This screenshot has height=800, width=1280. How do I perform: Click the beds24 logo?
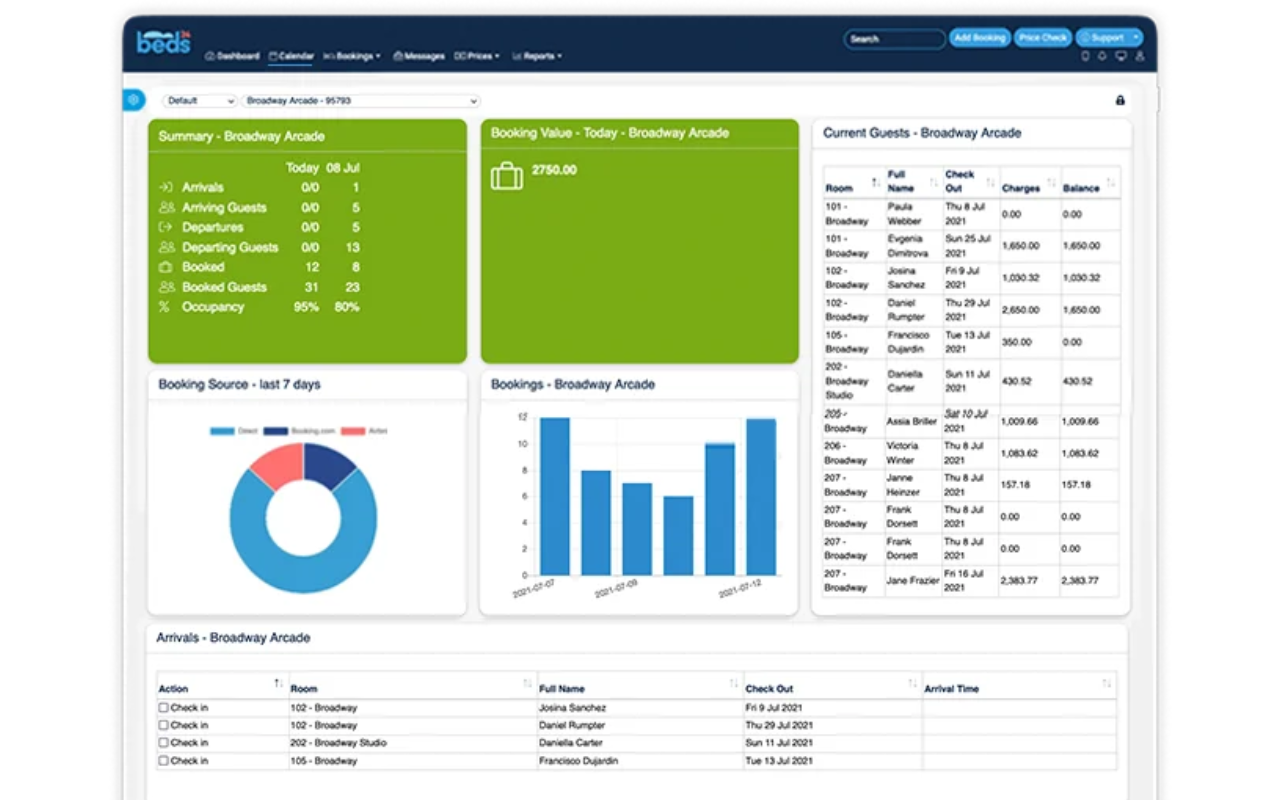(x=164, y=41)
